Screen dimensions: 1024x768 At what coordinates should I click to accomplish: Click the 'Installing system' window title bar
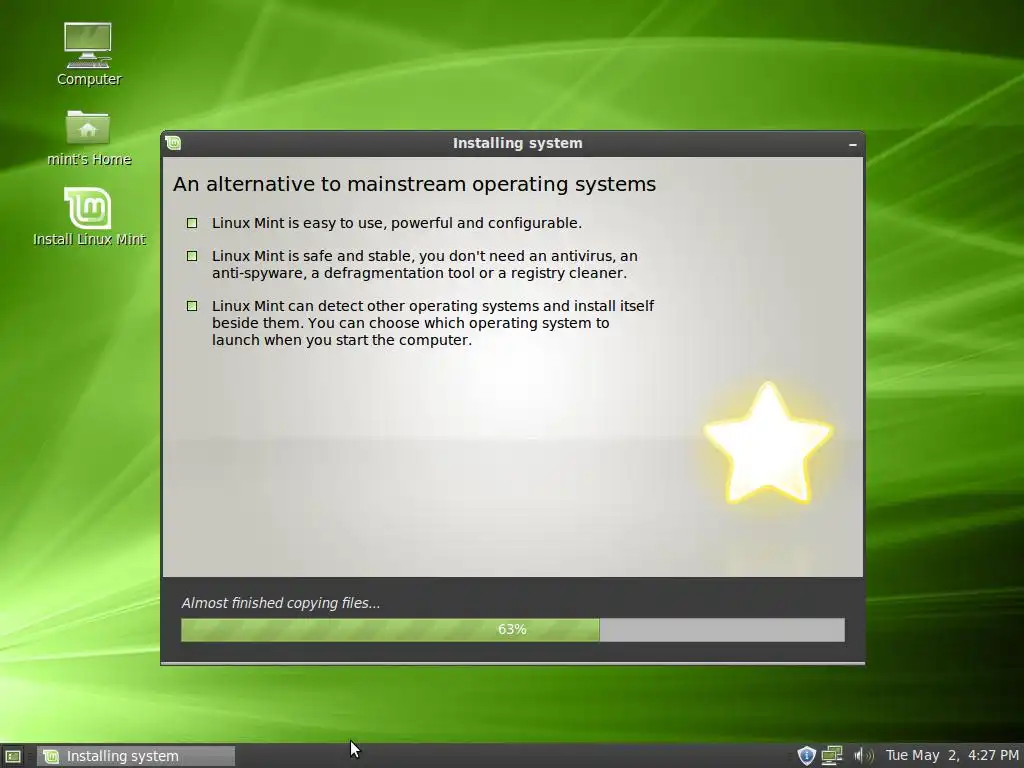pos(513,144)
